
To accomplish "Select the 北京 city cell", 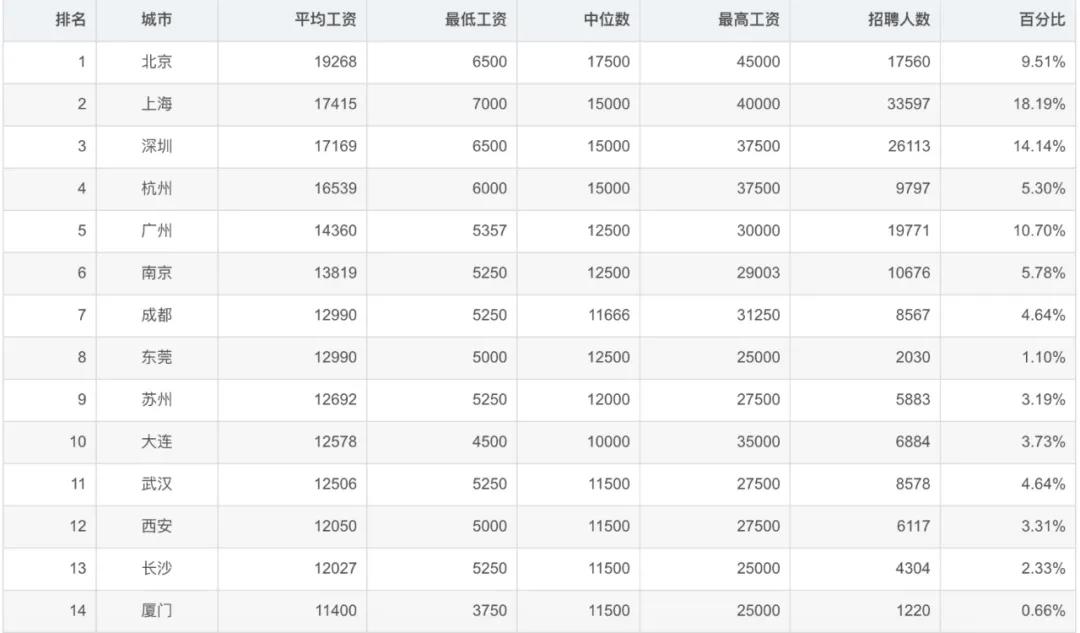I will click(x=156, y=62).
